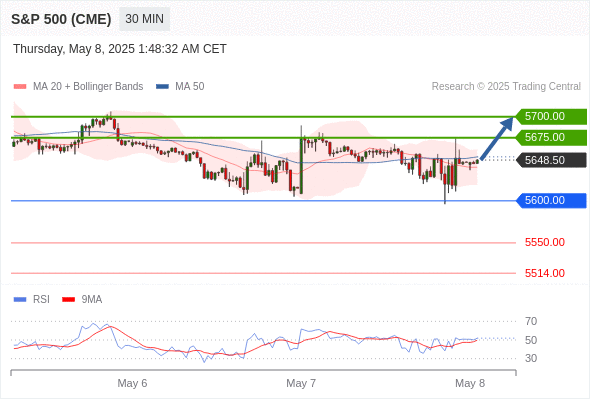Click the blue RSI legend swatch
This screenshot has width=590, height=400.
pos(20,300)
